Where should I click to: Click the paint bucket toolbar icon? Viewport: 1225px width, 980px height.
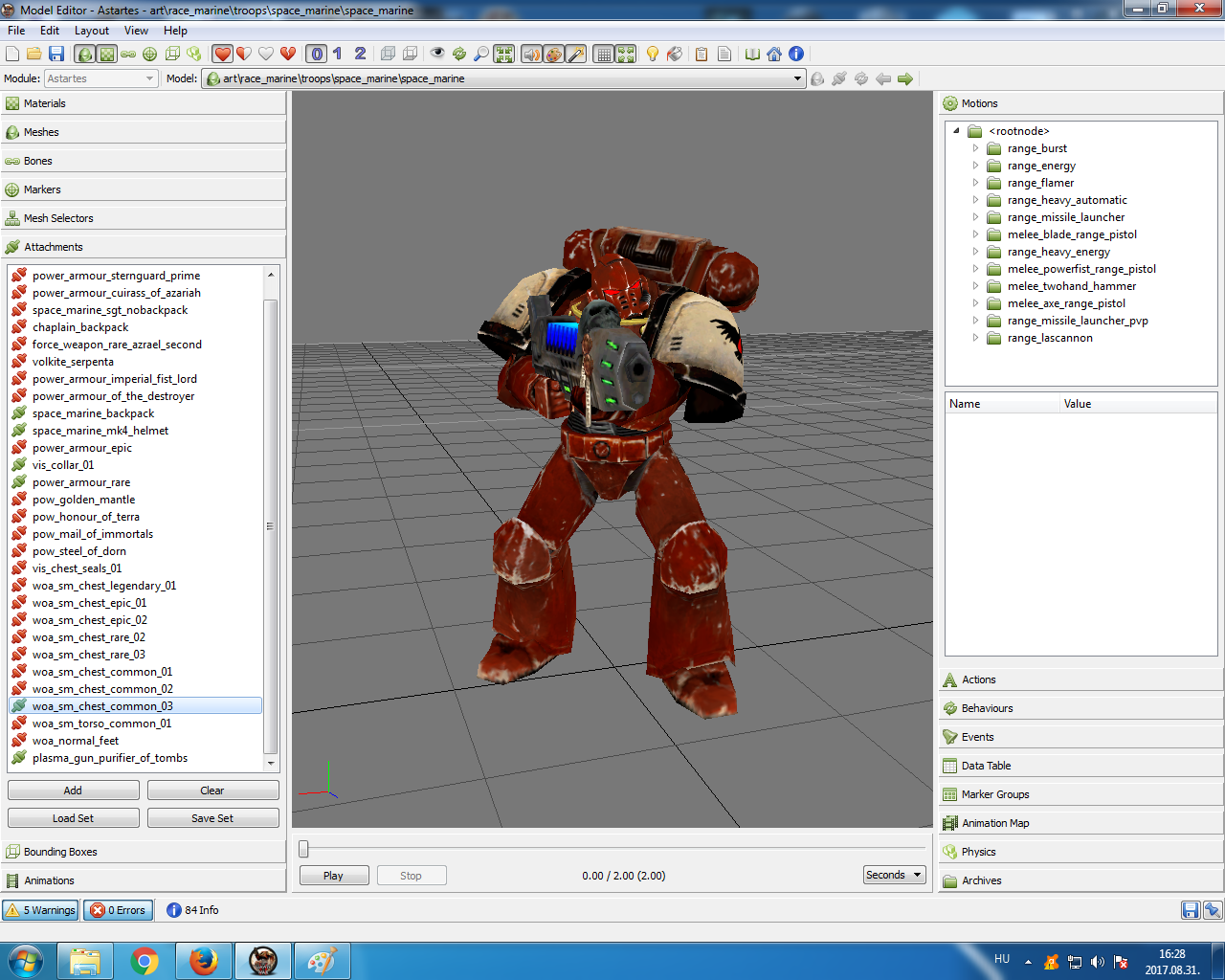click(x=675, y=55)
